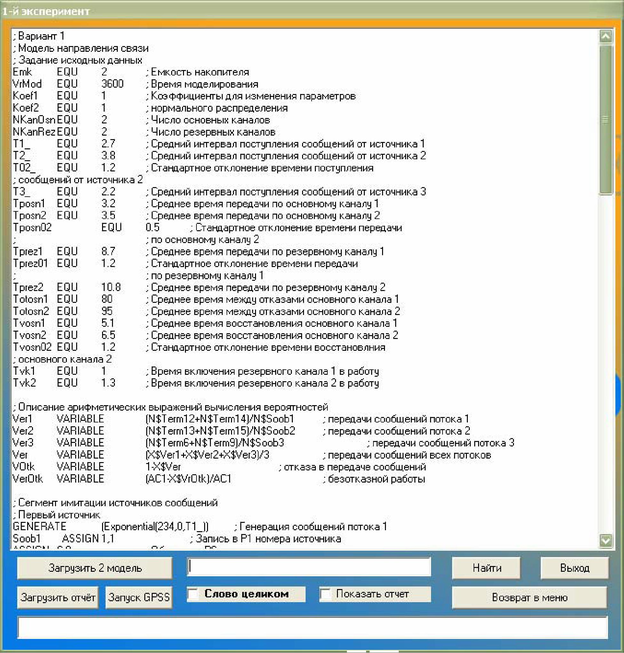Click the empty status field at bottom
This screenshot has width=624, height=653.
(312, 627)
